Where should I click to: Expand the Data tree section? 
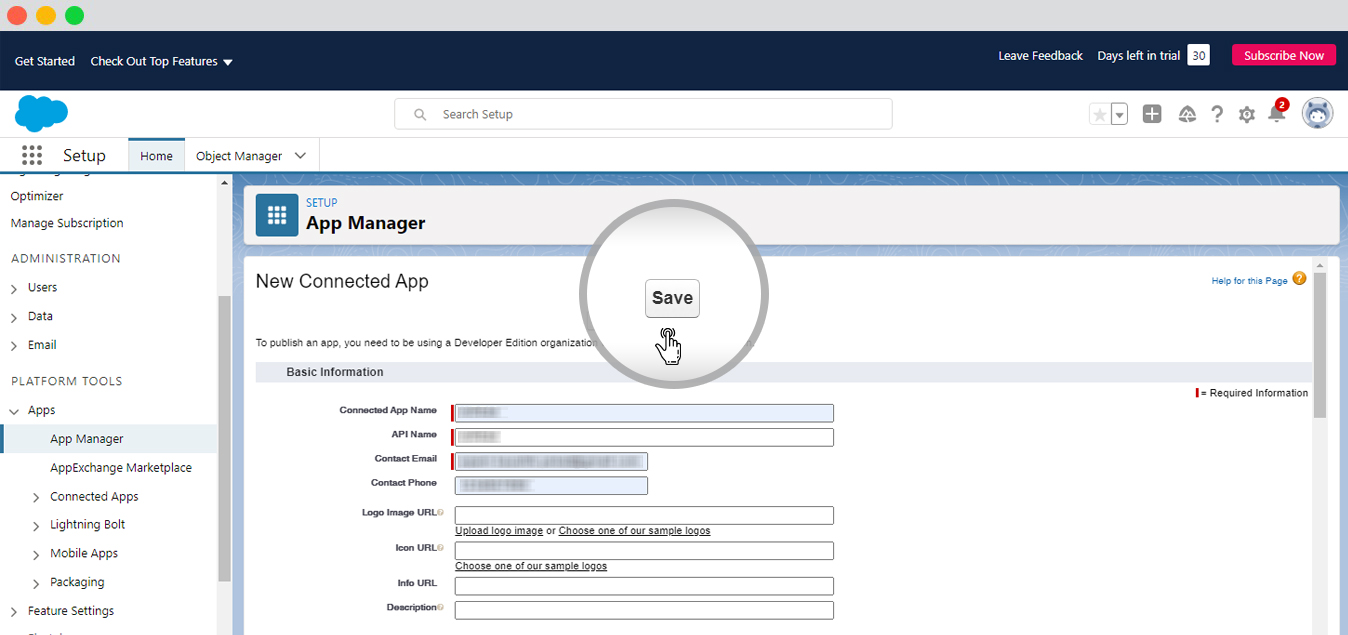(14, 317)
